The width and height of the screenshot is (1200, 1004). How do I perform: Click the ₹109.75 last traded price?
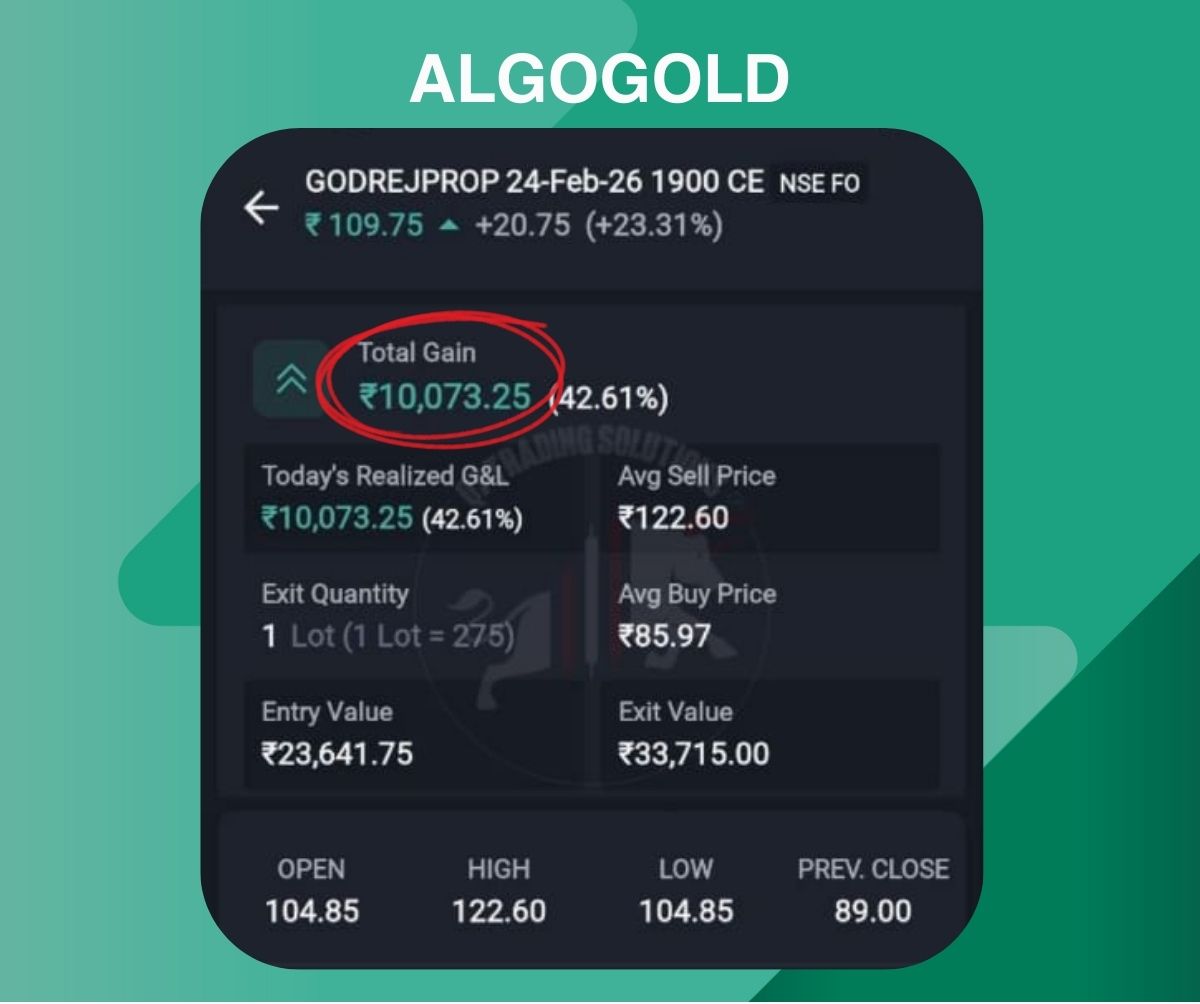(x=365, y=225)
